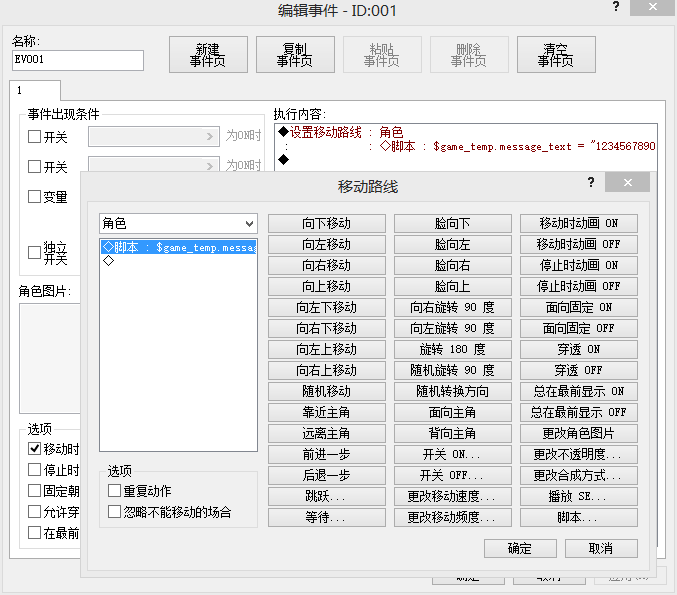This screenshot has height=595, width=677.
Task: Open 更改不透明度... dialog
Action: coord(579,454)
